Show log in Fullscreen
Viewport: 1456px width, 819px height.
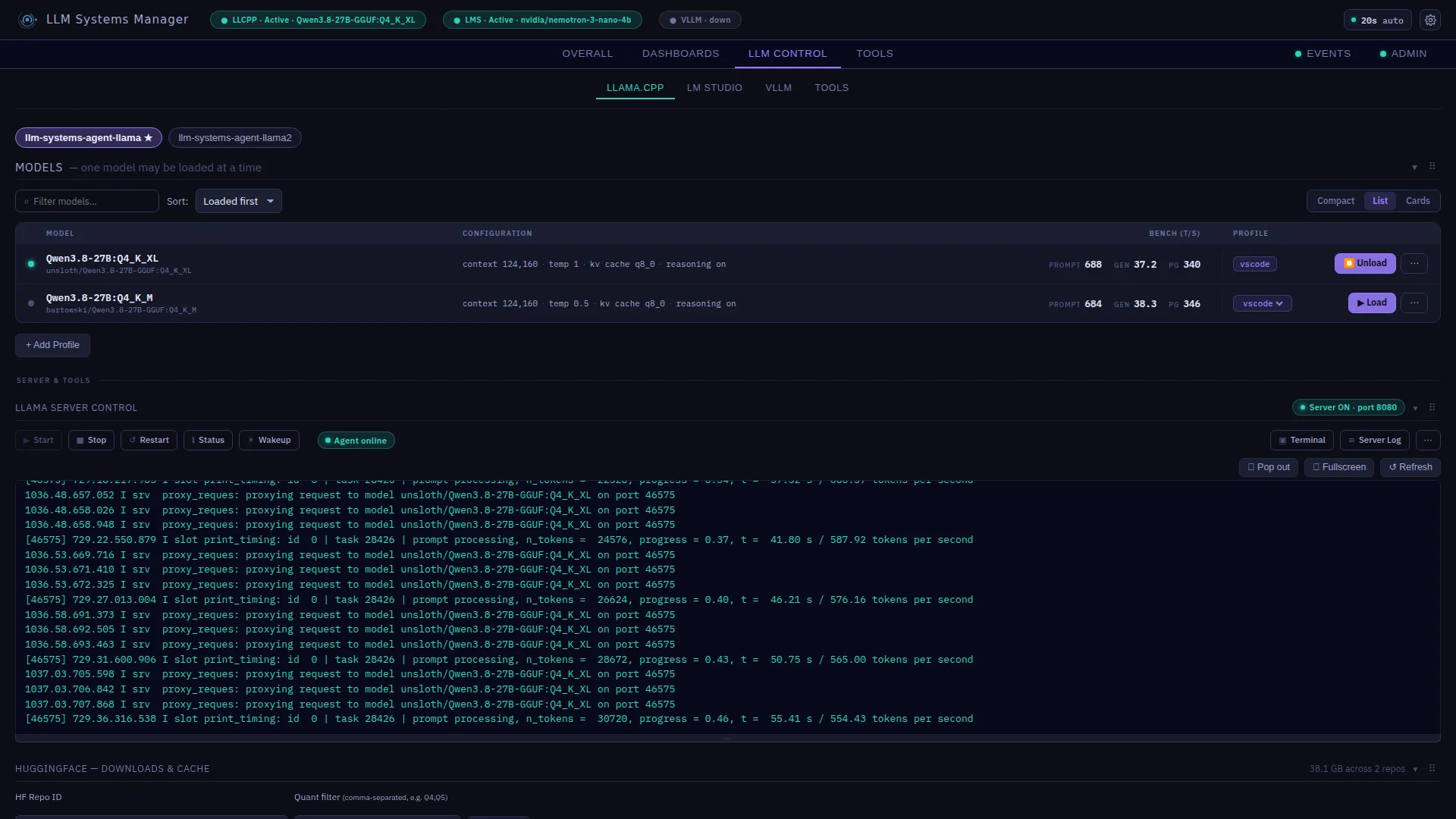tap(1338, 467)
